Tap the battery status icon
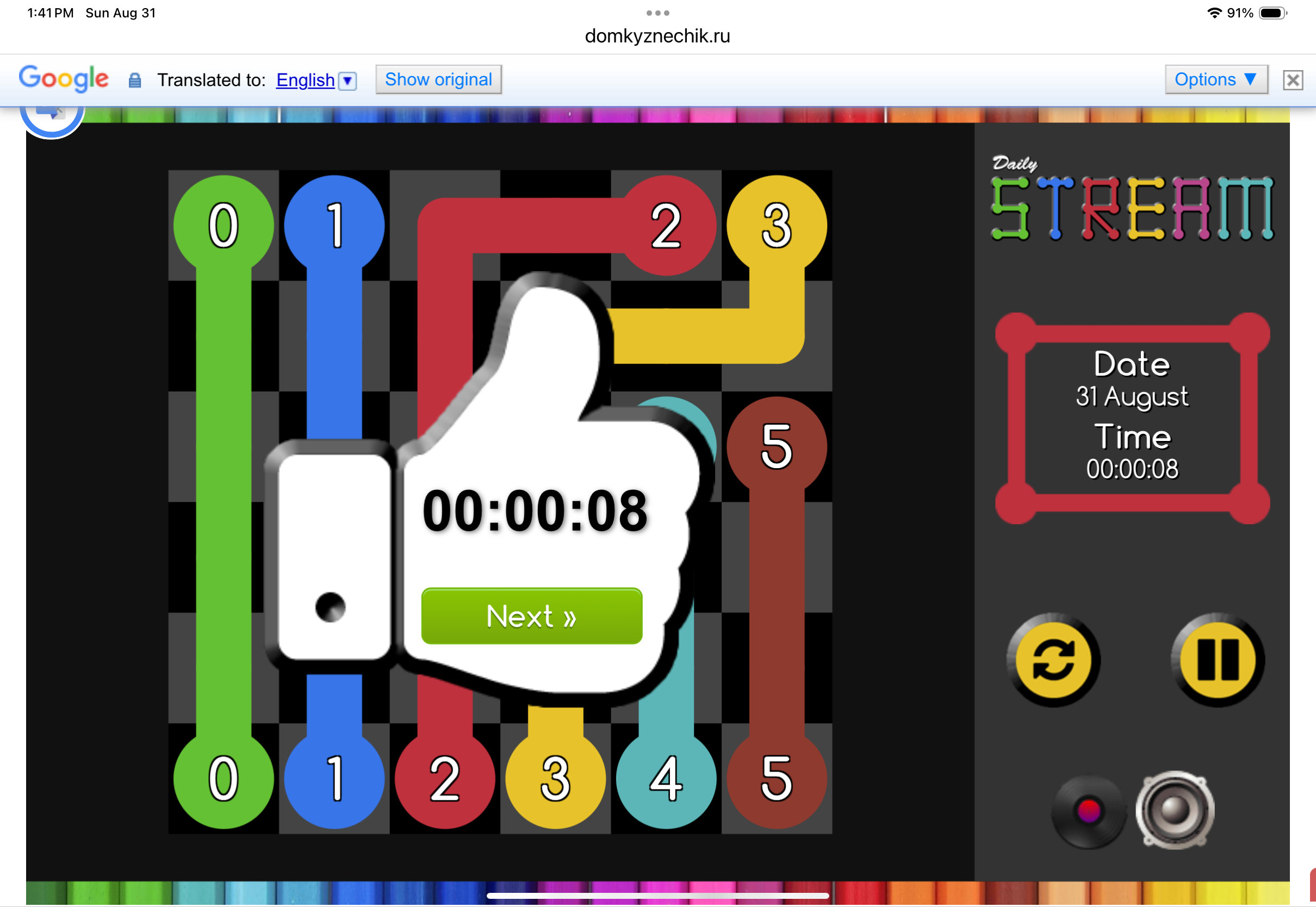This screenshot has height=907, width=1316. tap(1273, 13)
